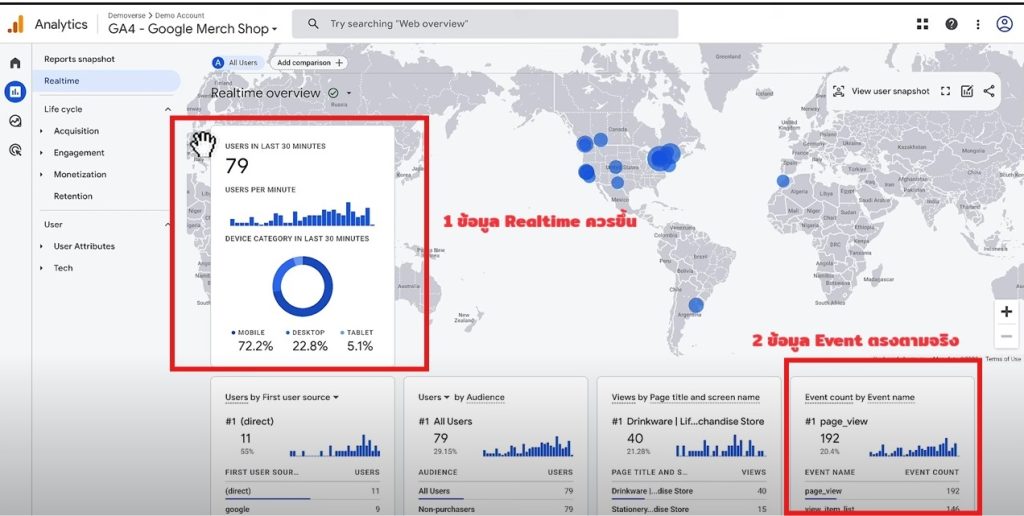
Task: Zoom in on the map with plus
Action: click(1006, 312)
